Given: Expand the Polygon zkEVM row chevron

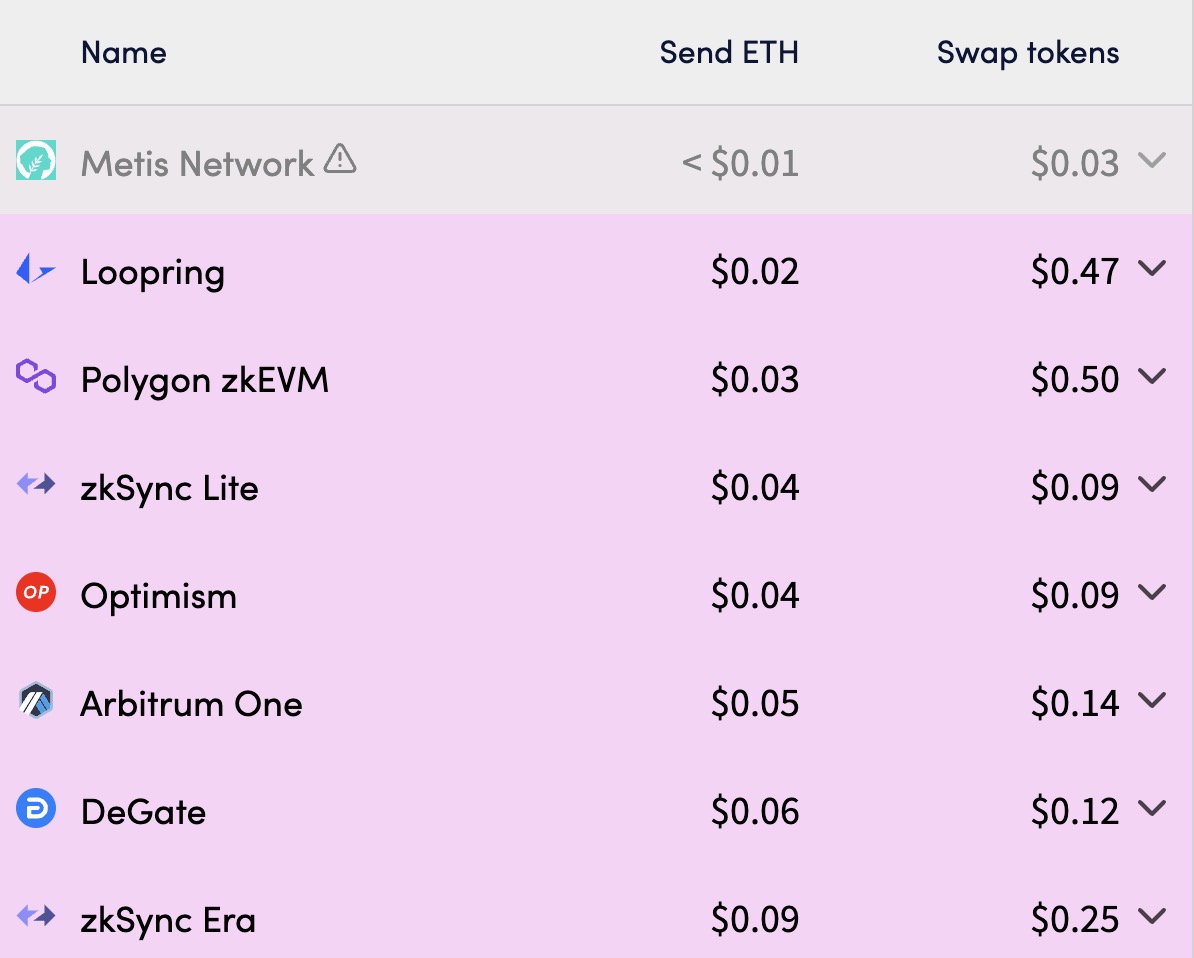Looking at the screenshot, I should (1152, 377).
